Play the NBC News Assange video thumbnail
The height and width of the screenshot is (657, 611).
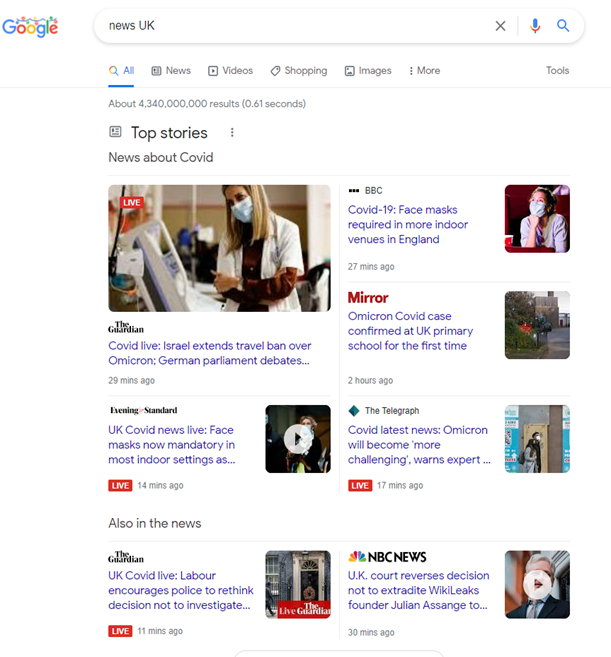point(537,585)
